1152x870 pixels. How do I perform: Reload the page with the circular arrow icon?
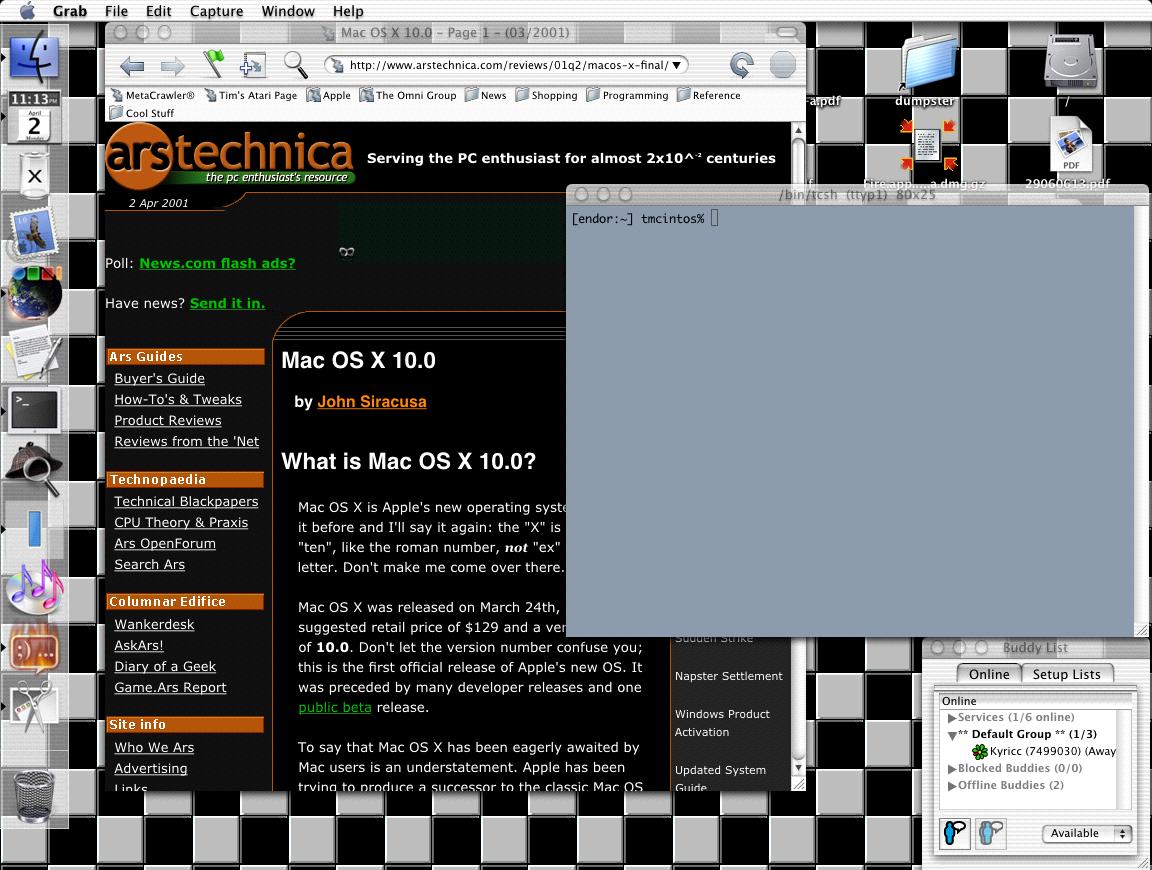click(741, 65)
